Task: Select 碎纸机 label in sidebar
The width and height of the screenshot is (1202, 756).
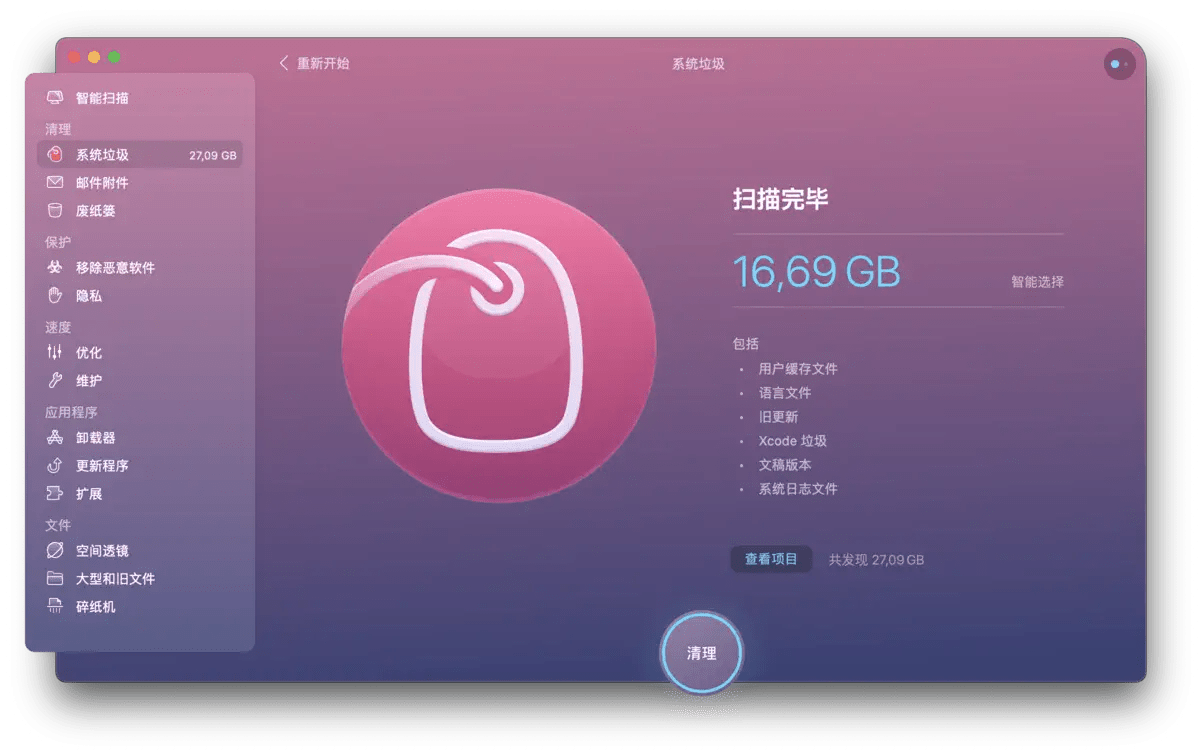Action: coord(96,607)
